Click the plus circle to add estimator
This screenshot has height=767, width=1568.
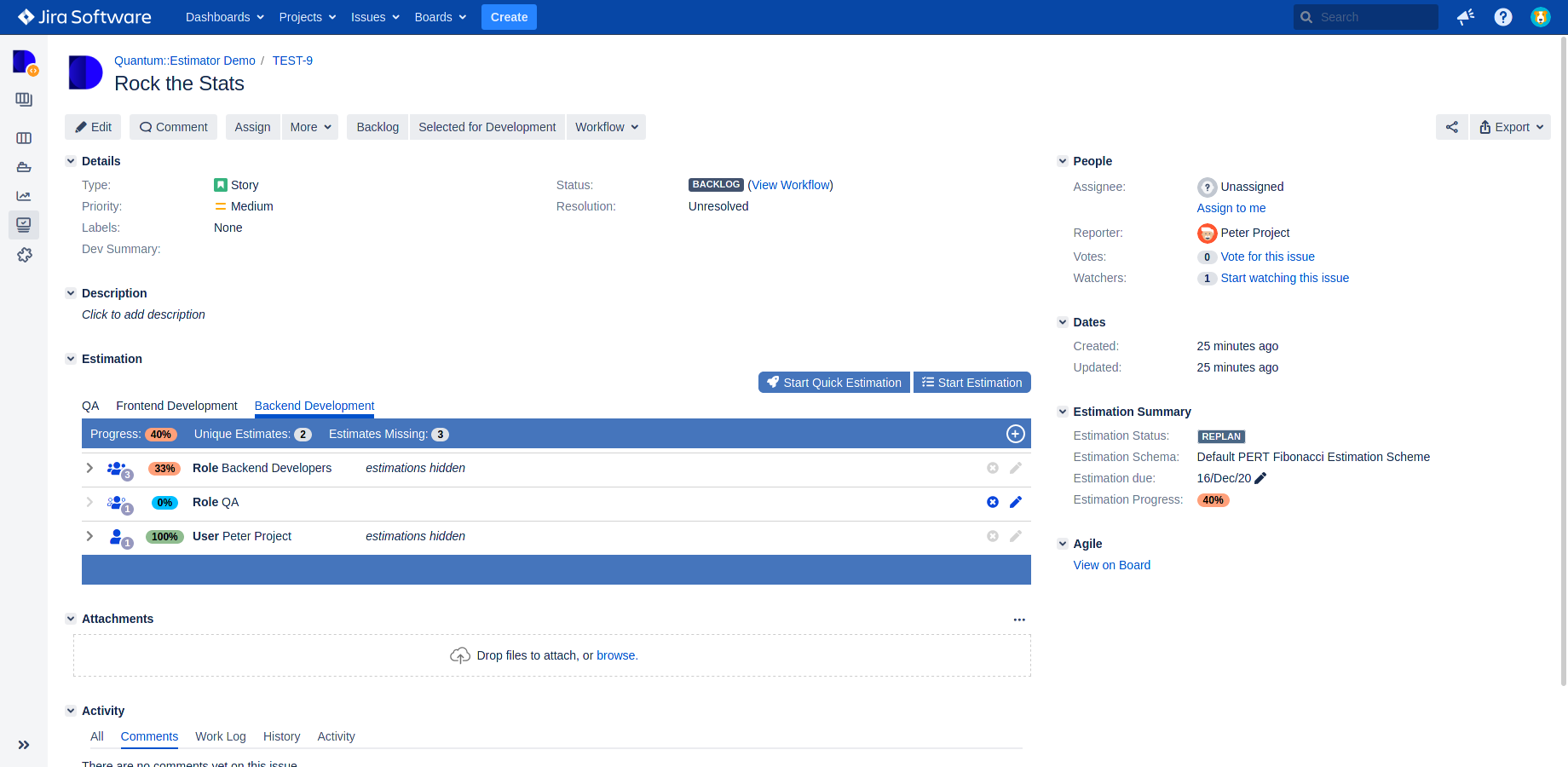click(x=1016, y=434)
